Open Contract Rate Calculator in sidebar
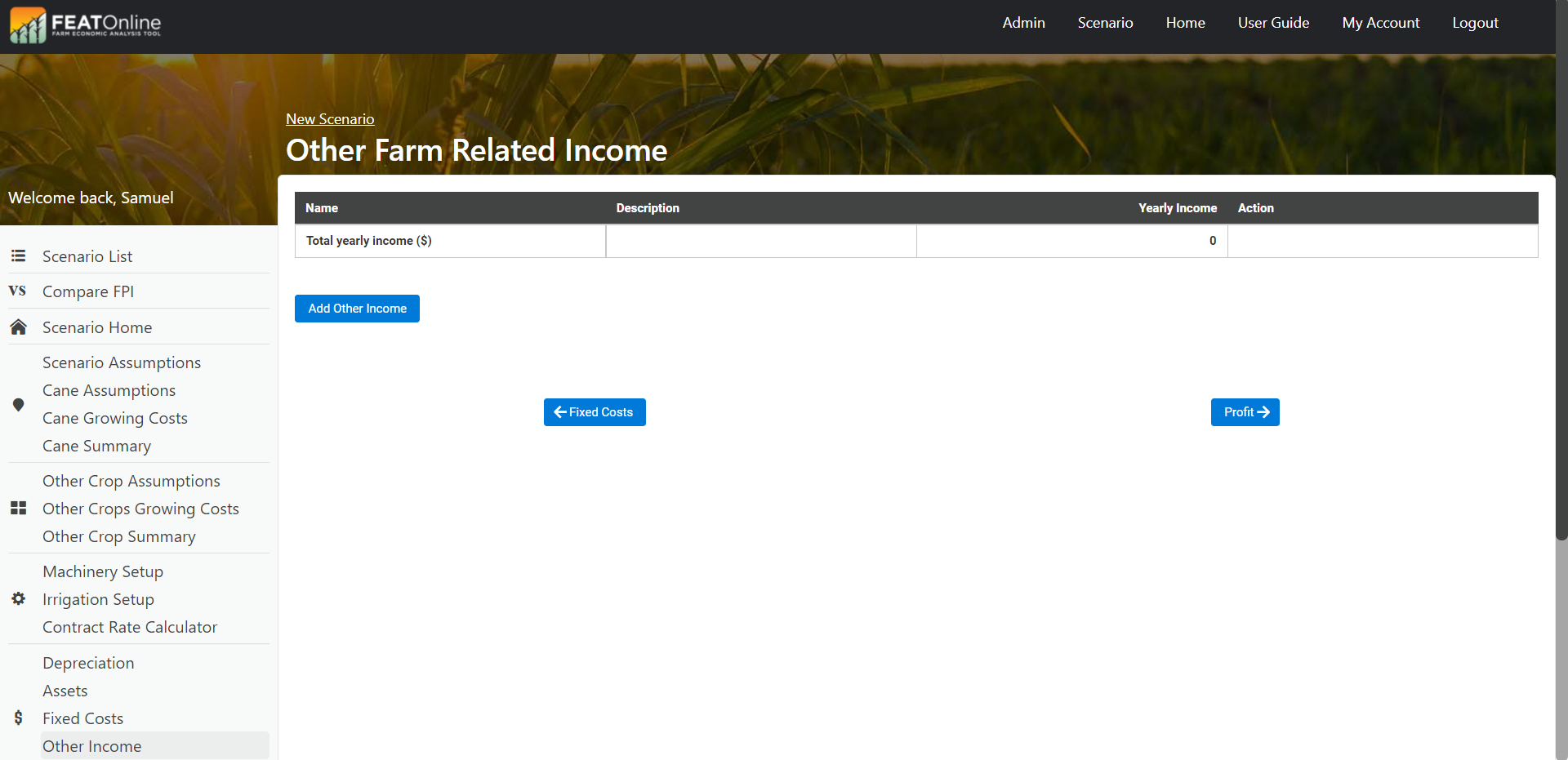This screenshot has height=760, width=1568. (x=130, y=627)
